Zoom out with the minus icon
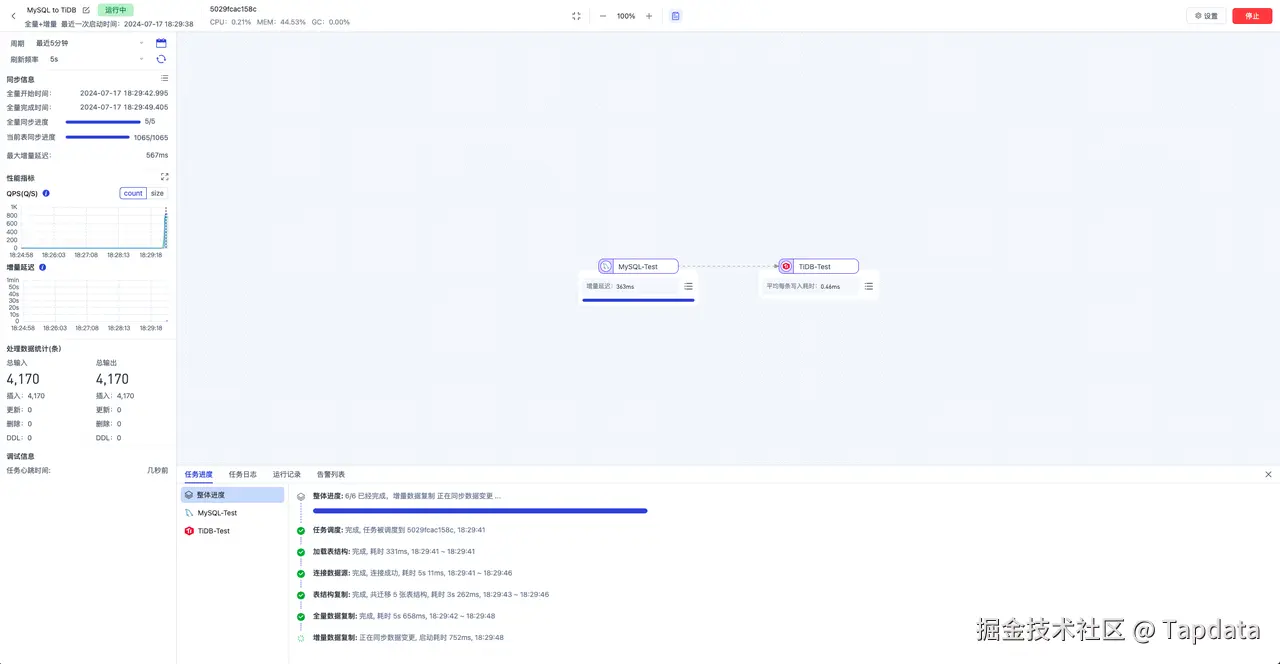 [603, 16]
